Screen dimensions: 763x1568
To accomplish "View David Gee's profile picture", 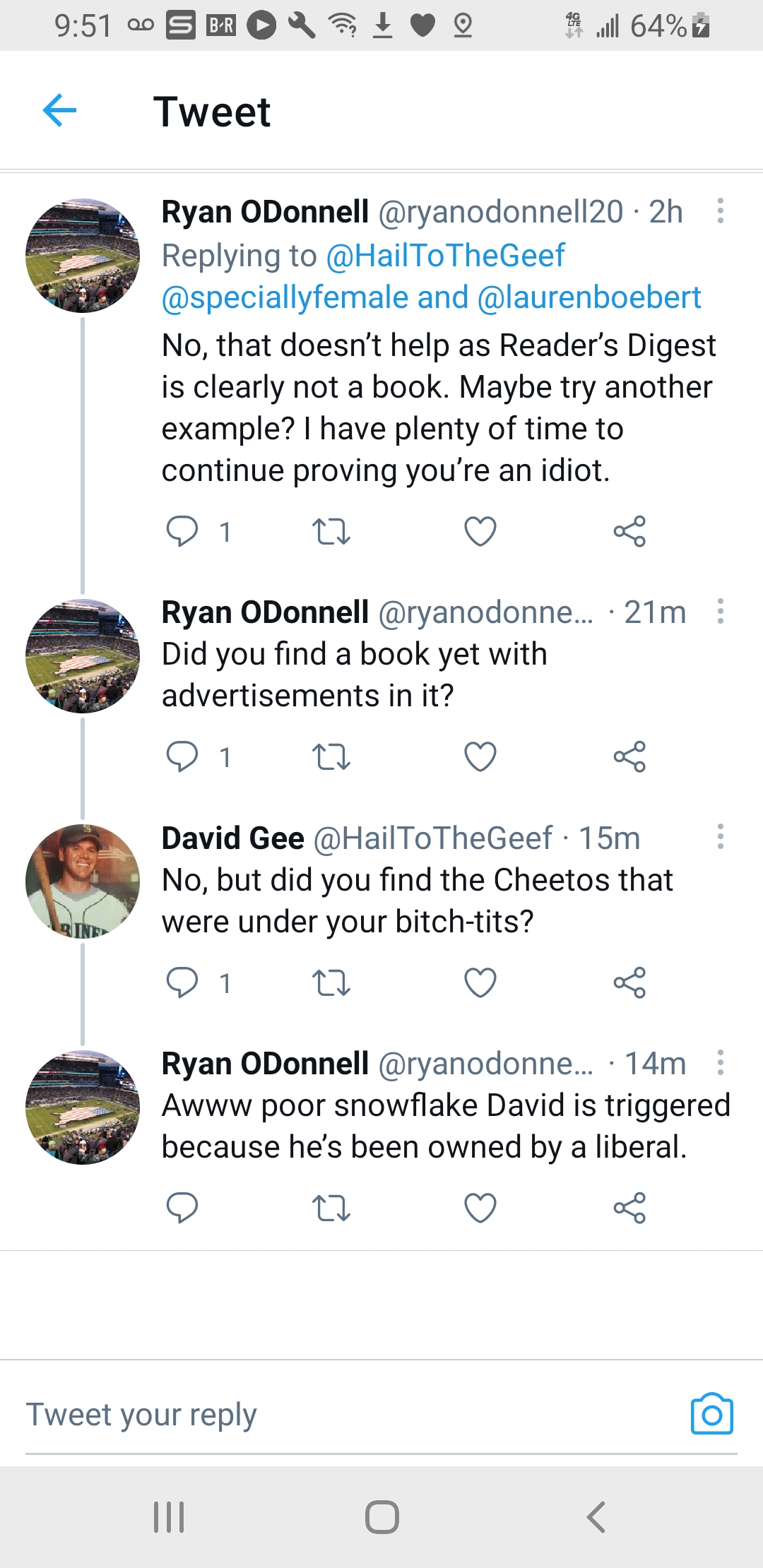I will point(83,881).
